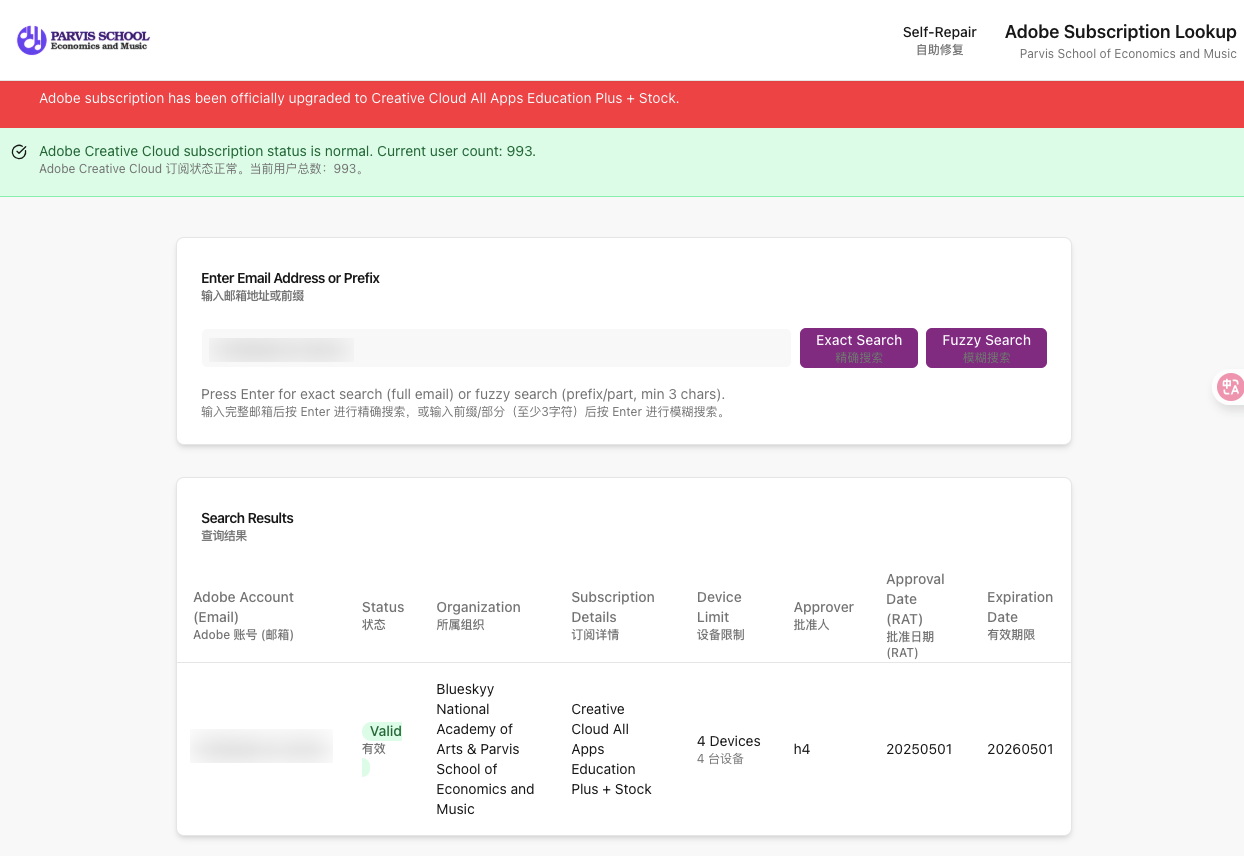The width and height of the screenshot is (1244, 856).
Task: Click the Adobe Subscription Lookup title
Action: tap(1120, 32)
